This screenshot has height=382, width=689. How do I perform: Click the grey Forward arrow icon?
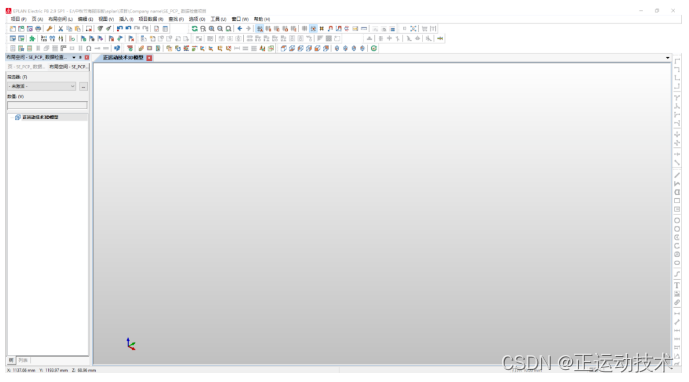click(248, 29)
